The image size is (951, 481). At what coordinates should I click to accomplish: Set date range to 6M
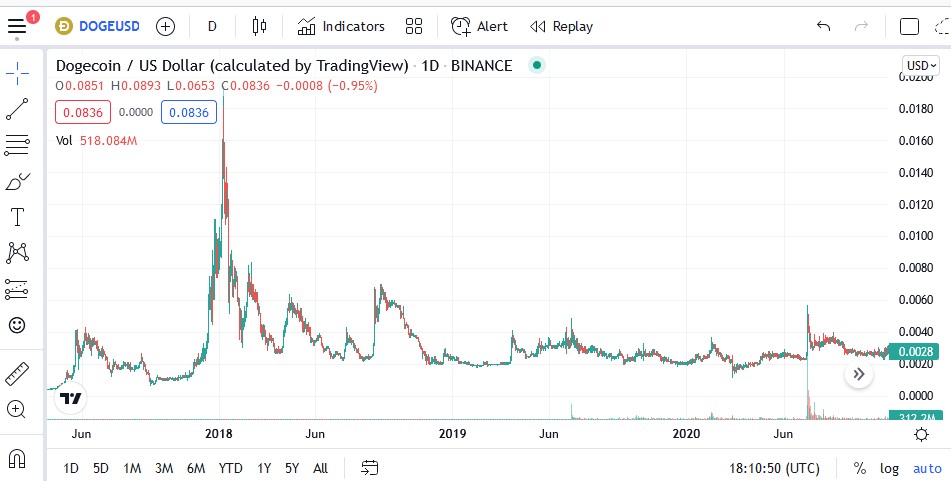(196, 468)
